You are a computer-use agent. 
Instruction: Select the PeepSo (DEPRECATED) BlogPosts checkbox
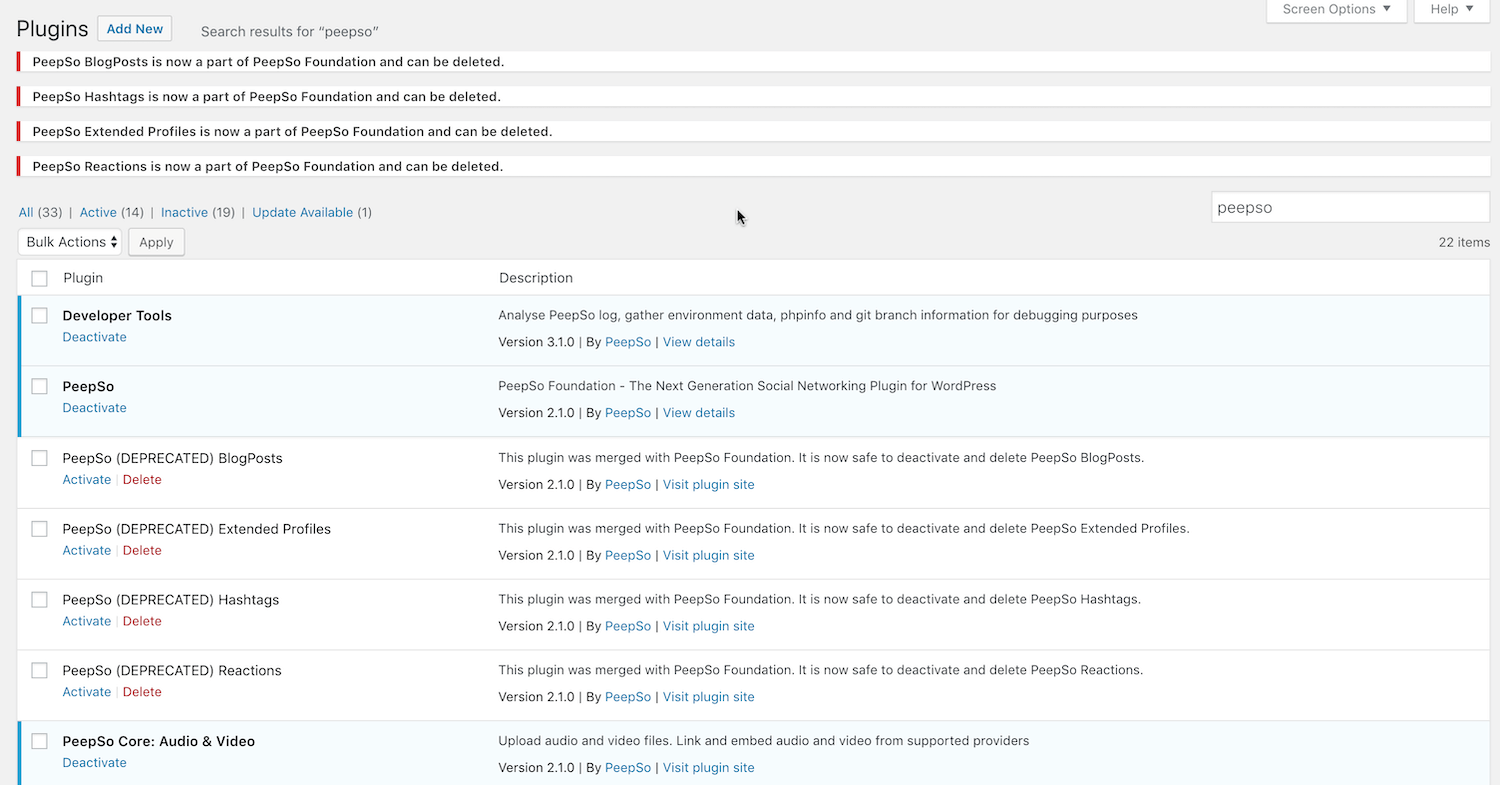[x=39, y=458]
